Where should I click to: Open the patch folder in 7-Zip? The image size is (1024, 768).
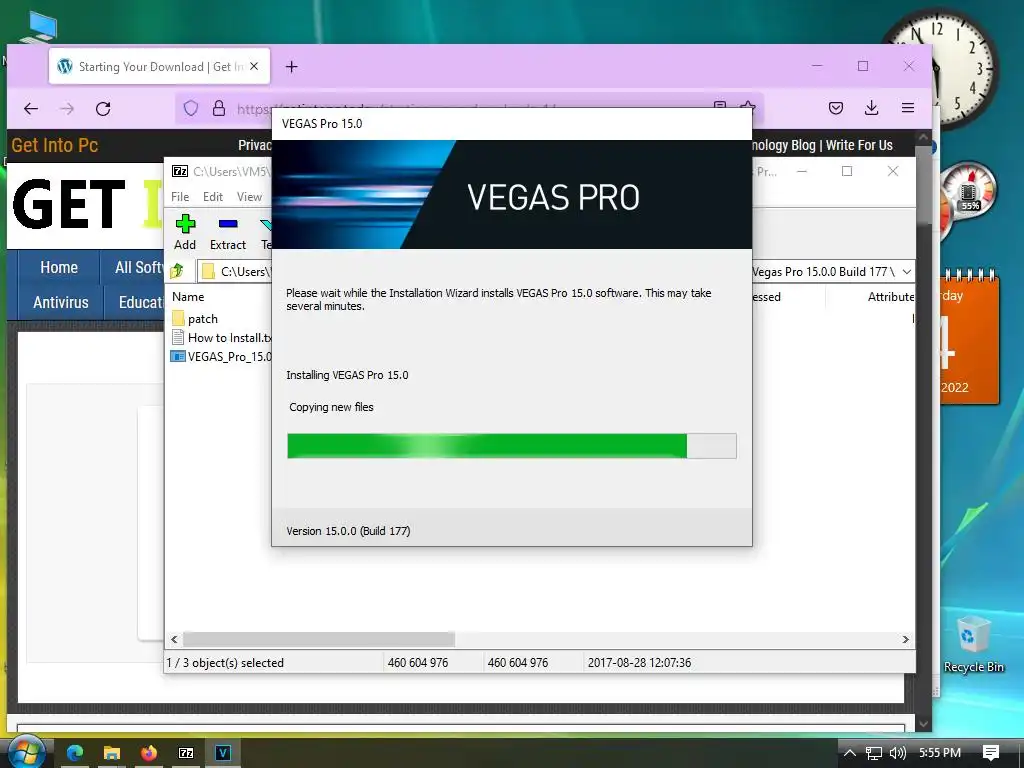pyautogui.click(x=195, y=319)
